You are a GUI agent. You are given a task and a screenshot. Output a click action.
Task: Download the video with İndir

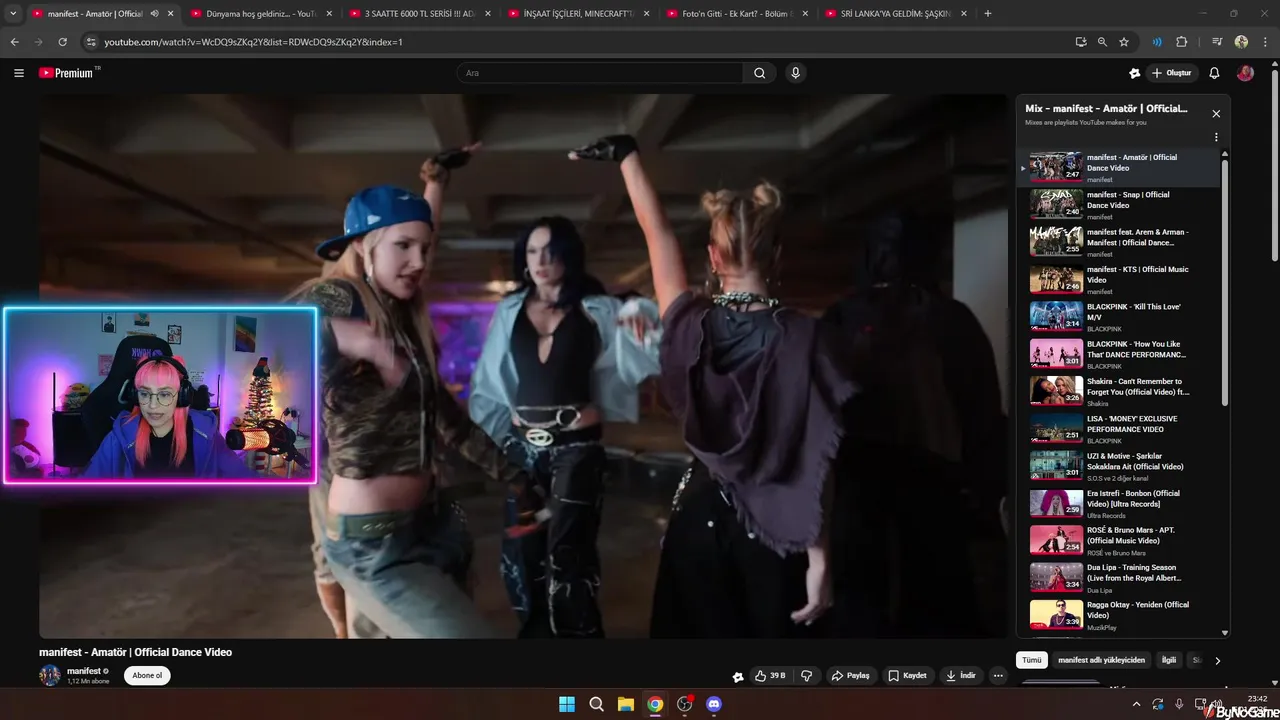[961, 676]
